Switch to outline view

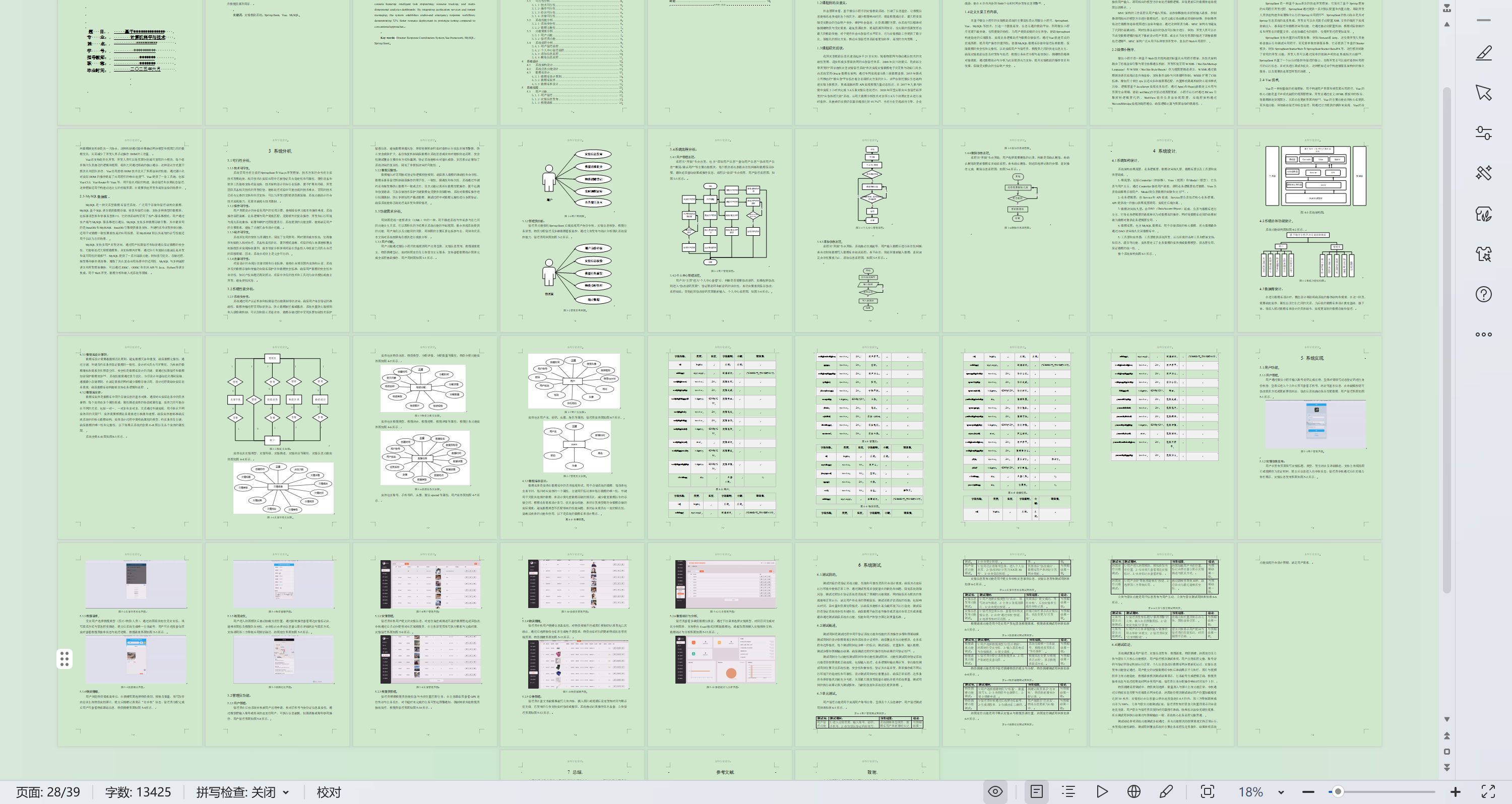coord(1068,792)
